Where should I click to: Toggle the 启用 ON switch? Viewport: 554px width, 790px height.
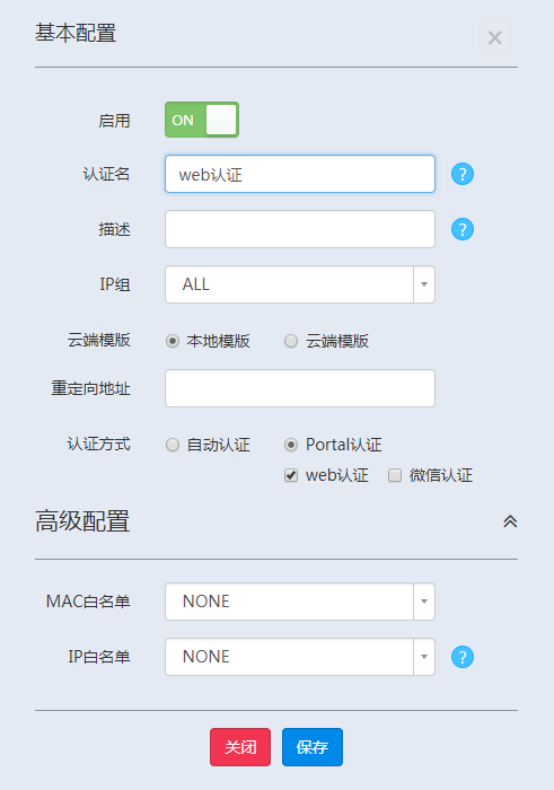point(202,120)
